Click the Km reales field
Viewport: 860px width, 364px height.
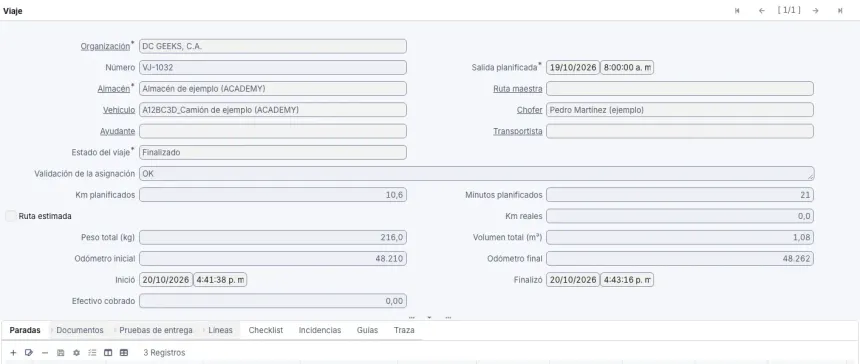tap(680, 216)
